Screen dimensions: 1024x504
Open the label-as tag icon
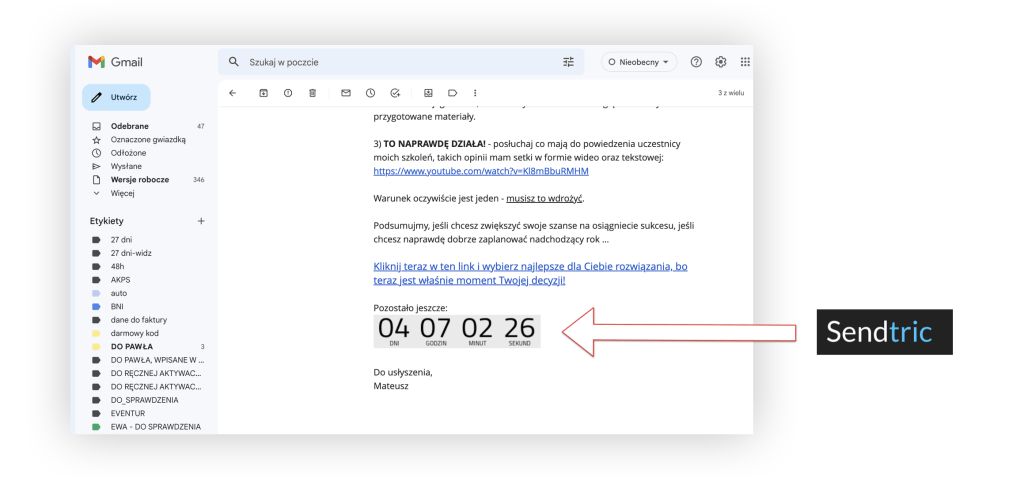tap(452, 93)
